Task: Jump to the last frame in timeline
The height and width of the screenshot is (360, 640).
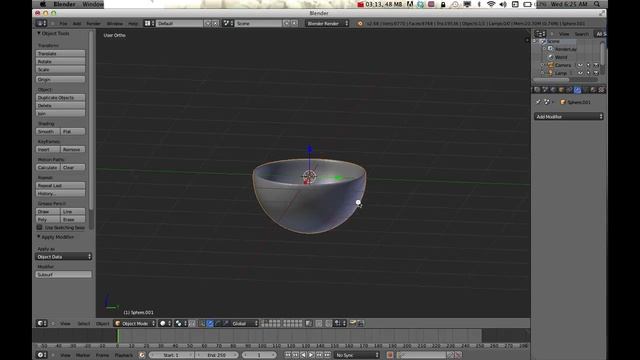Action: pyautogui.click(x=327, y=355)
